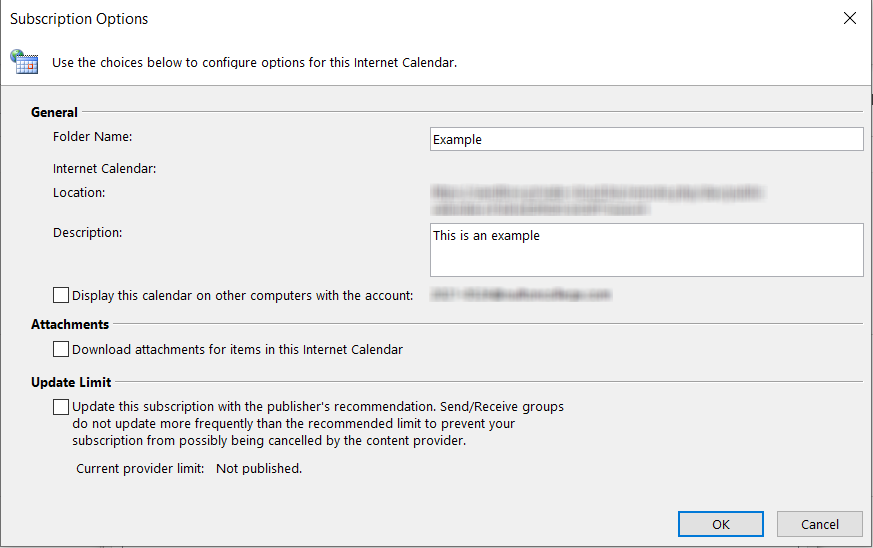Click into the Folder Name field
This screenshot has width=873, height=548.
tap(646, 139)
